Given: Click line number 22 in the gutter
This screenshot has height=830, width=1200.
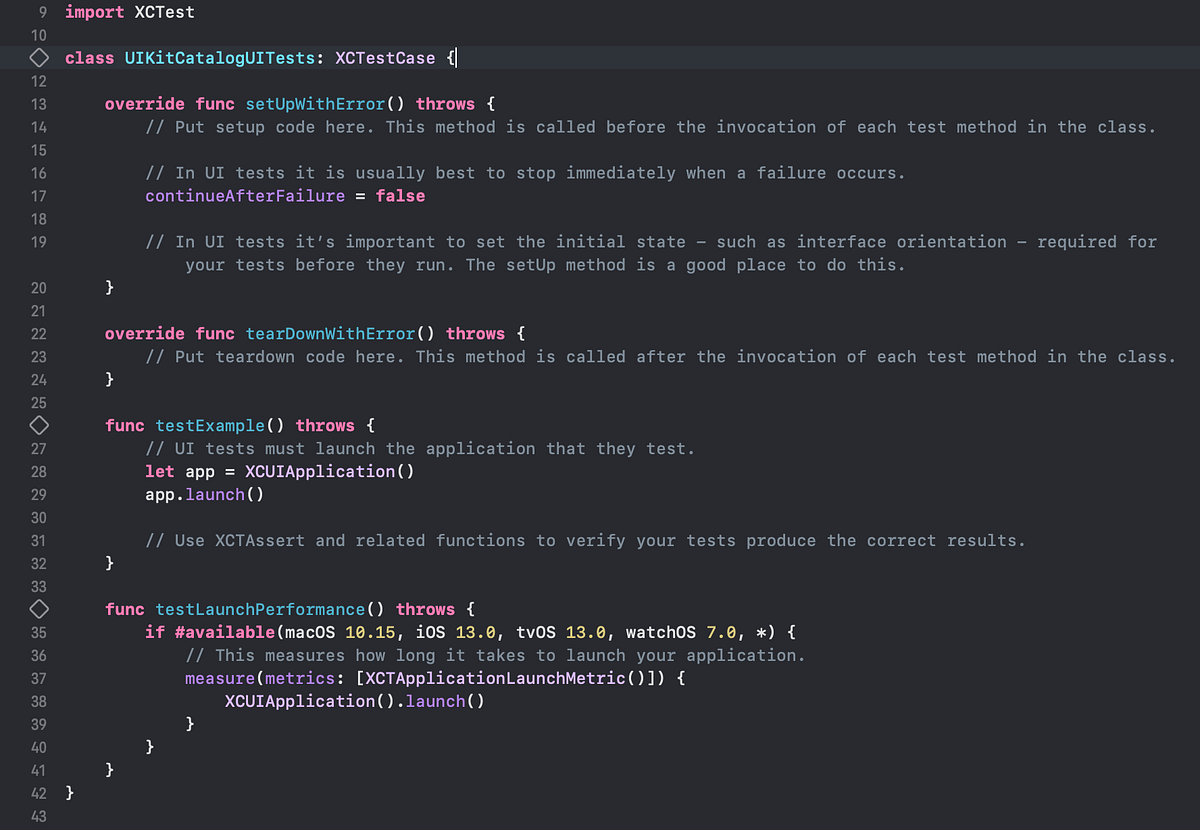Looking at the screenshot, I should [38, 333].
